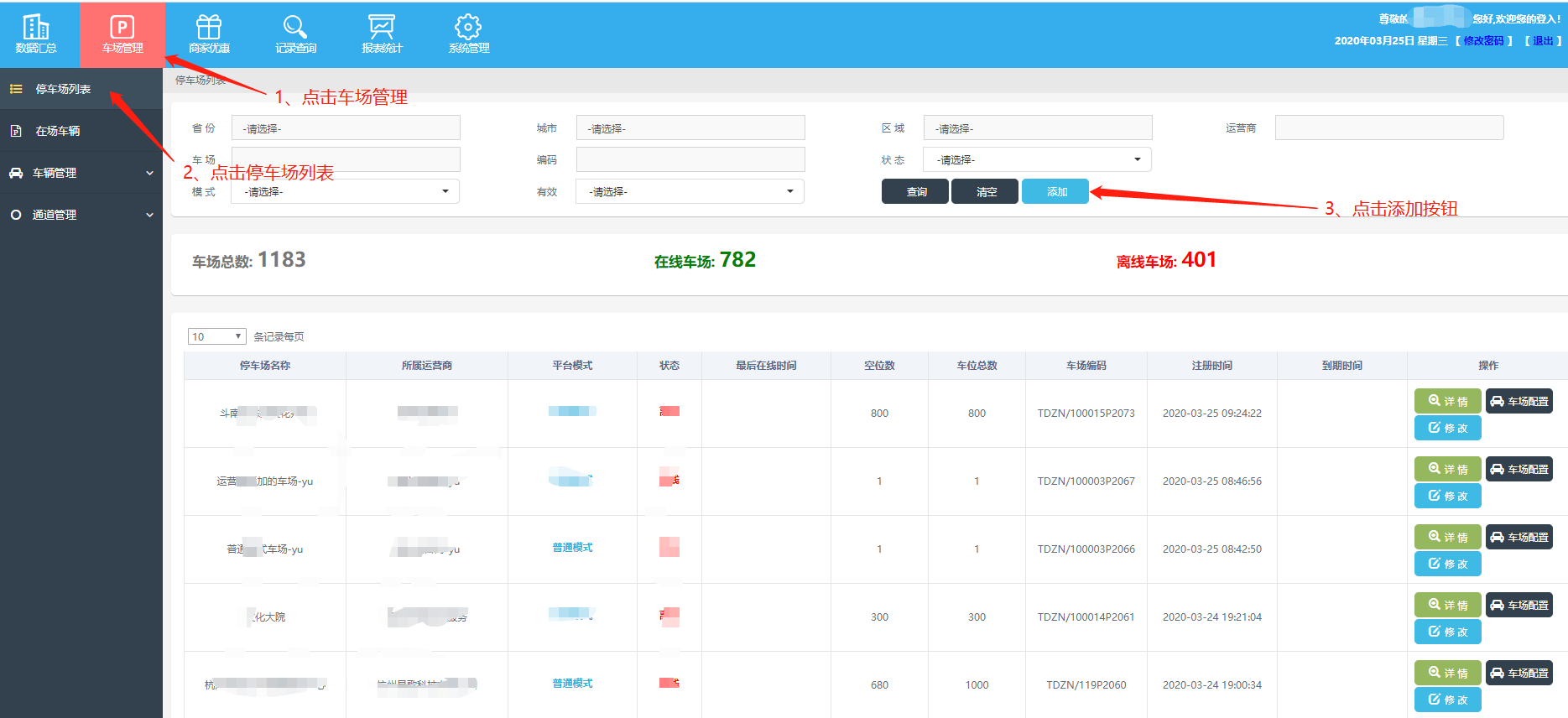Click 修改 for TDZN/119P2060 row
The image size is (1568, 718).
[x=1448, y=700]
